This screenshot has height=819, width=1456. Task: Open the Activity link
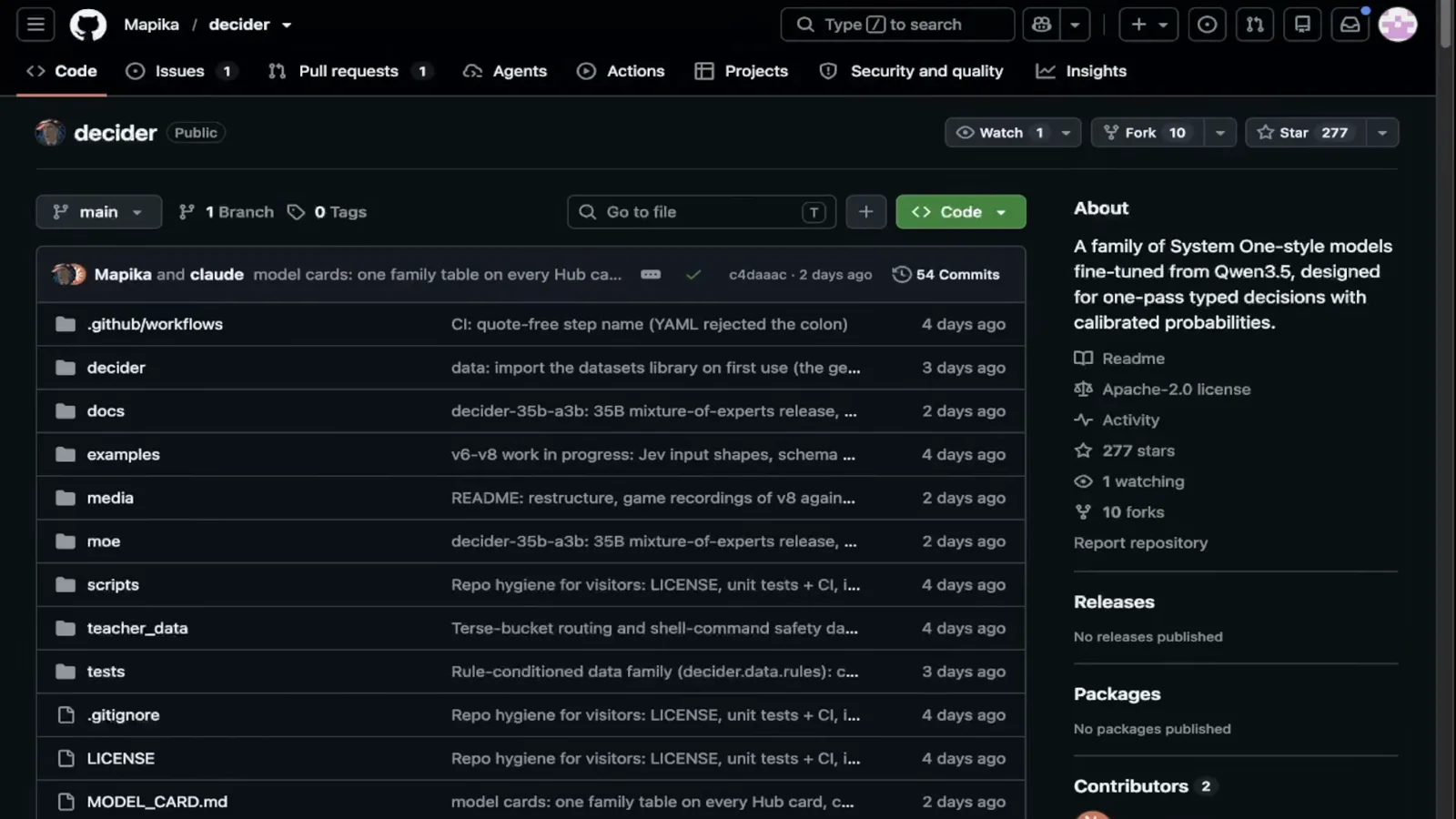pos(1117,420)
